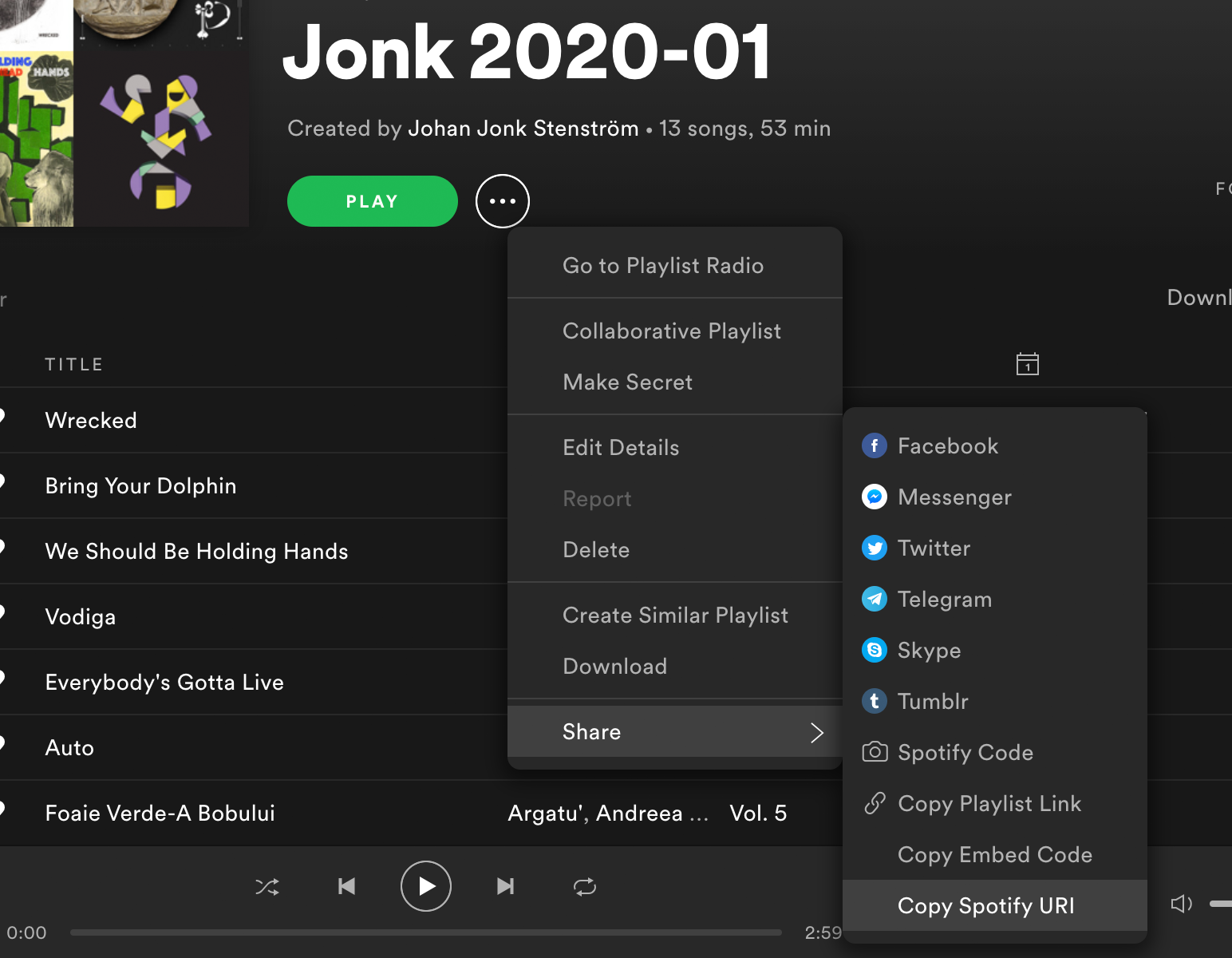Click the Skype logo icon
Screen dimensions: 1232x958
(x=875, y=650)
